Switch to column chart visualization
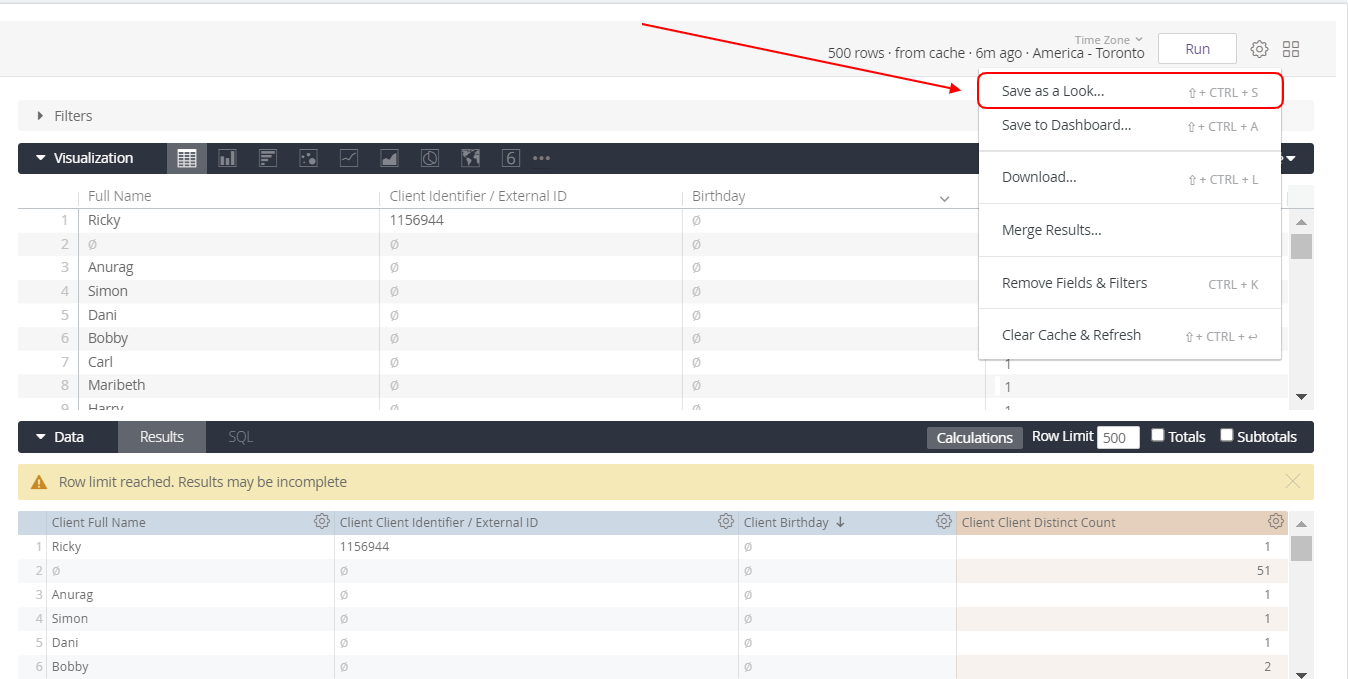The height and width of the screenshot is (679, 1348). [x=227, y=158]
